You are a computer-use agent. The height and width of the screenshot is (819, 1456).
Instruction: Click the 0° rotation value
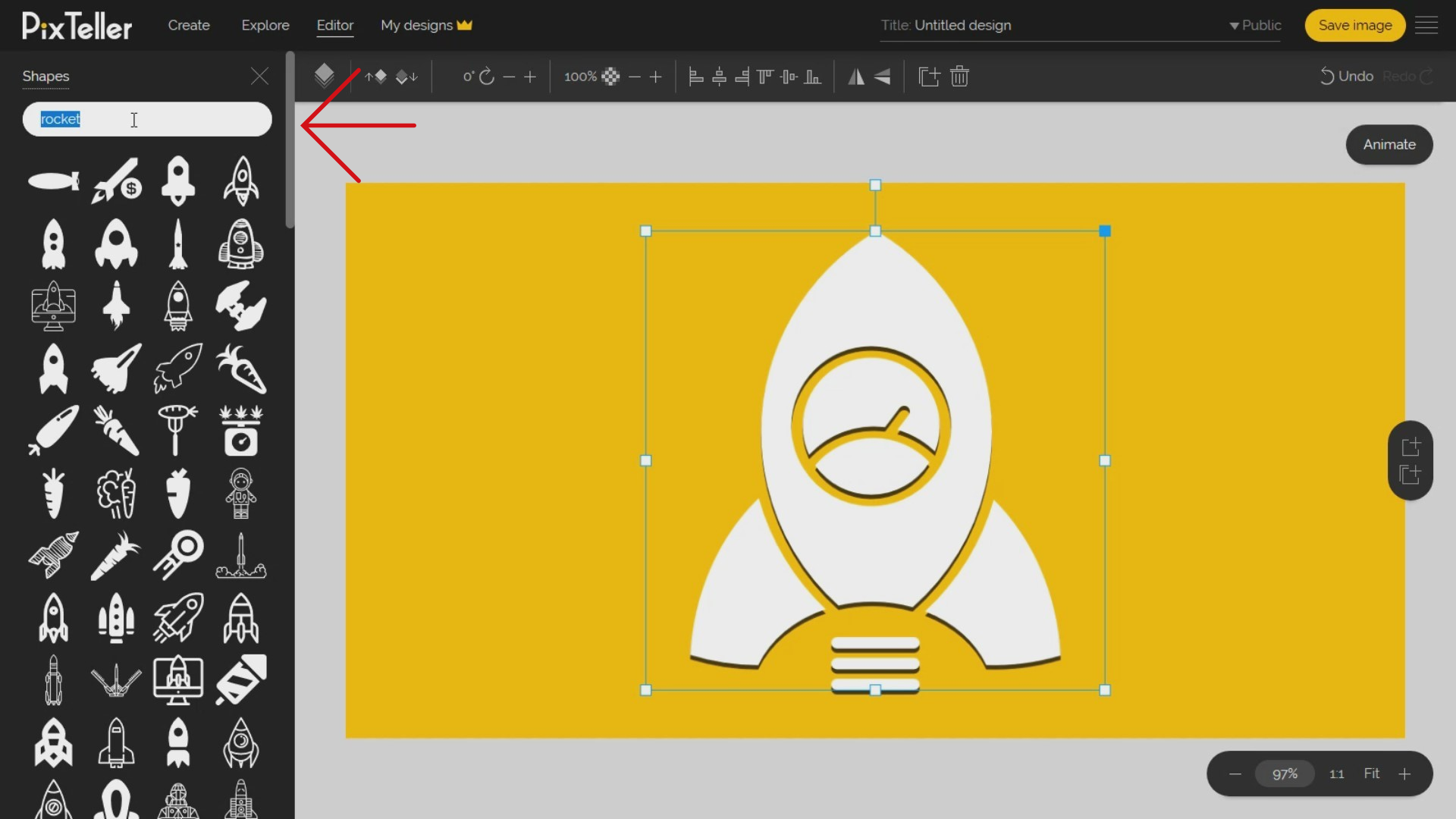(469, 77)
